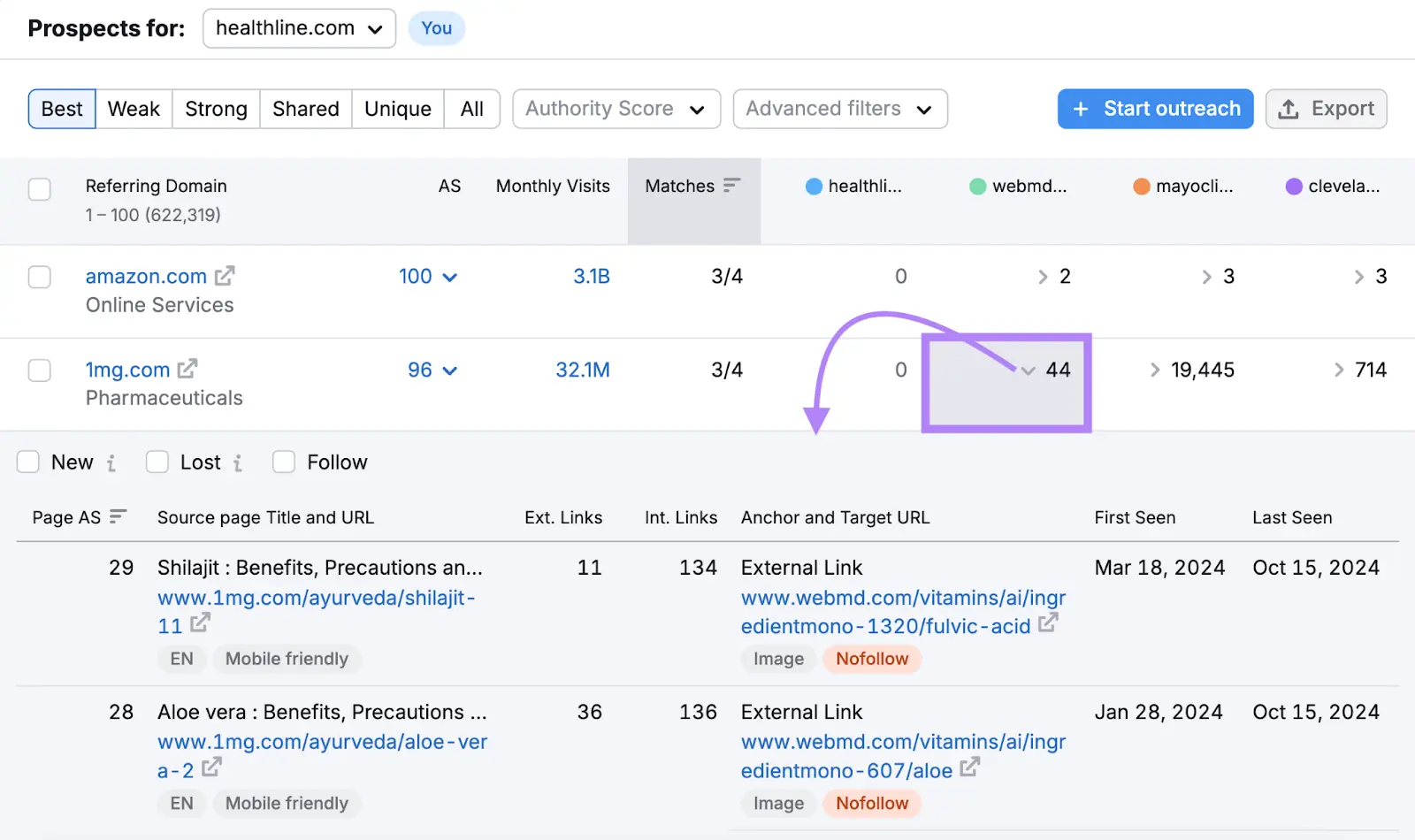Check the Follow checkbox
Image resolution: width=1415 pixels, height=840 pixels.
283,462
